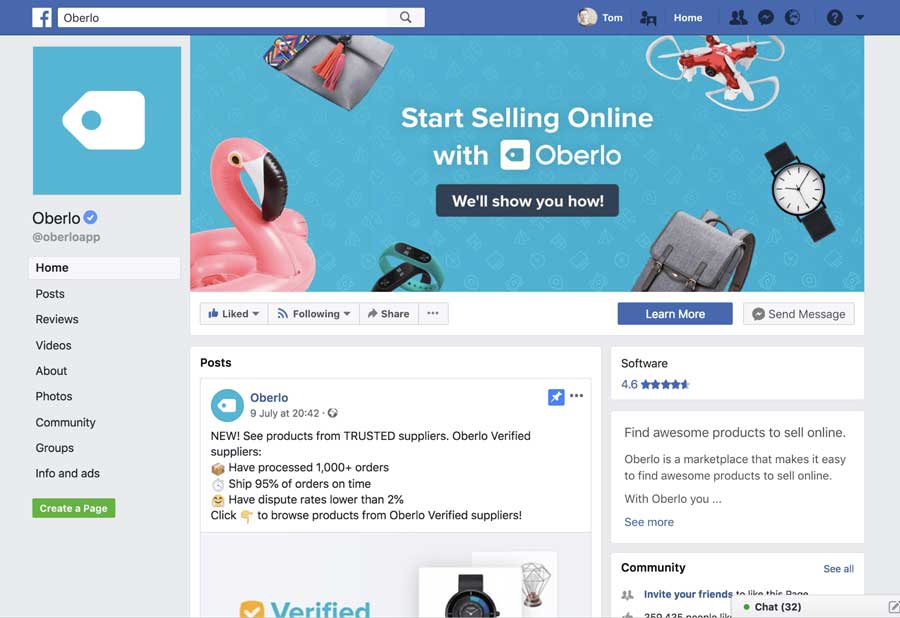This screenshot has width=900, height=618.
Task: Open Reviews in the left sidebar
Action: tap(57, 319)
